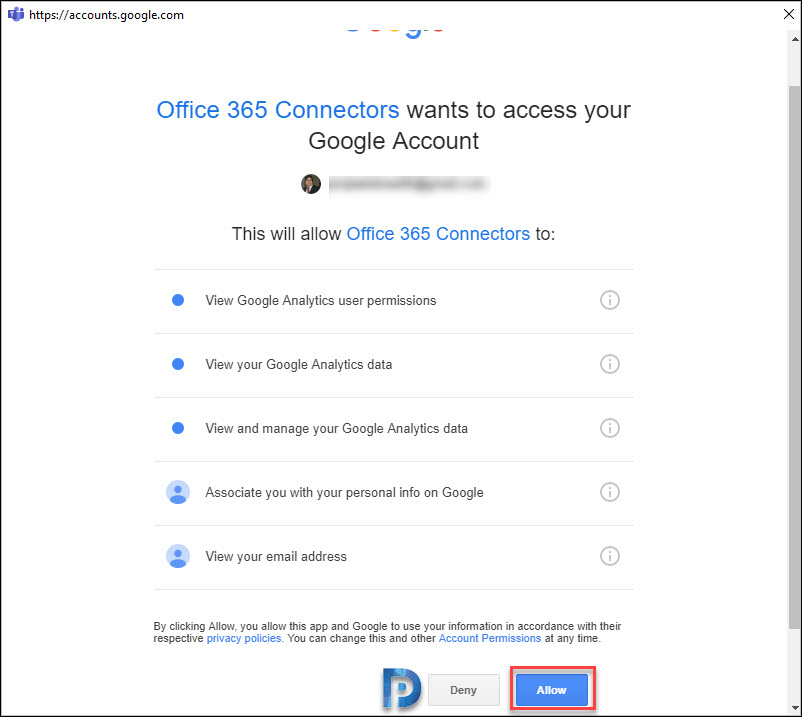
Task: Click the scrollbar up arrow
Action: (x=795, y=39)
